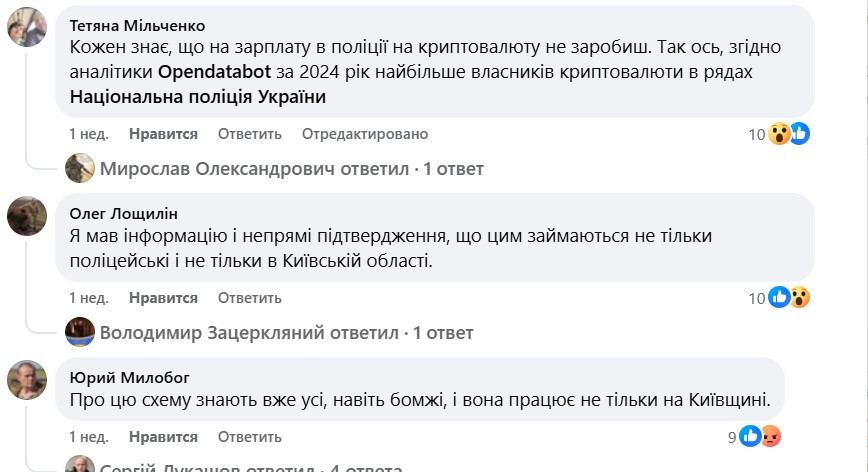The width and height of the screenshot is (868, 472).
Task: Click Тетяна Мільченко's profile avatar
Action: click(27, 27)
